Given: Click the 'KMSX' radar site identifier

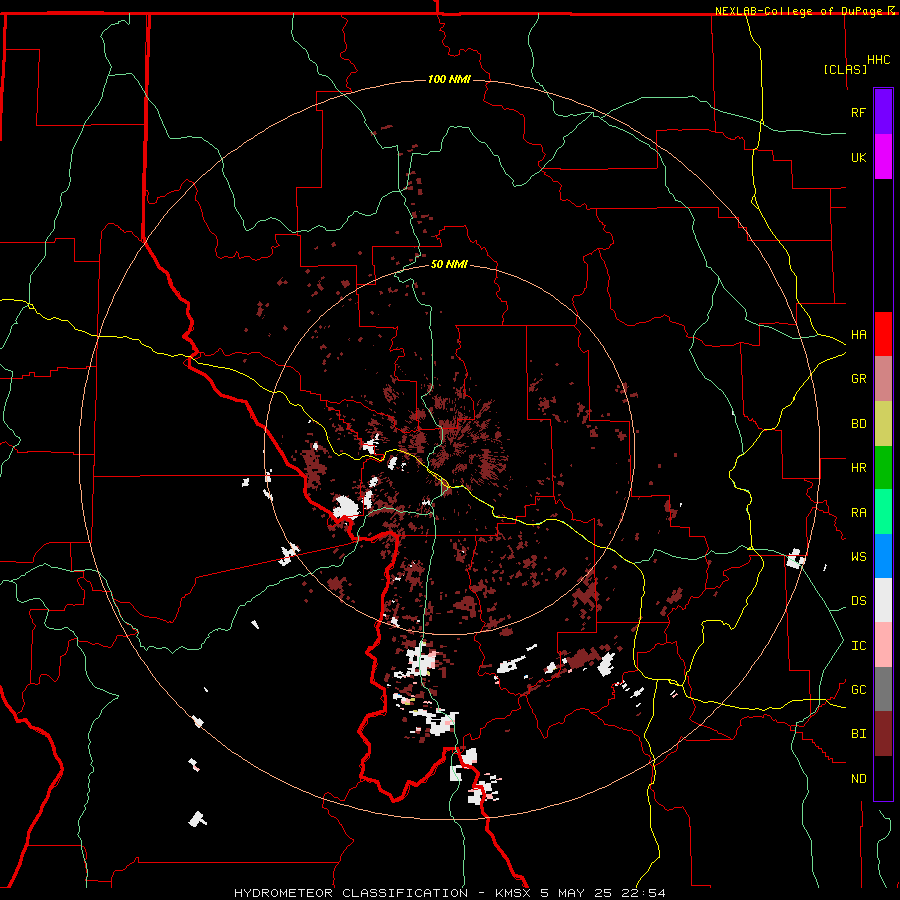Looking at the screenshot, I should 514,893.
